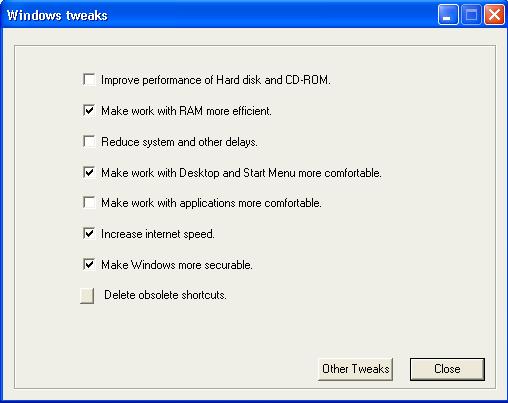The height and width of the screenshot is (403, 508).
Task: Click the maximize icon in the title bar
Action: click(471, 15)
